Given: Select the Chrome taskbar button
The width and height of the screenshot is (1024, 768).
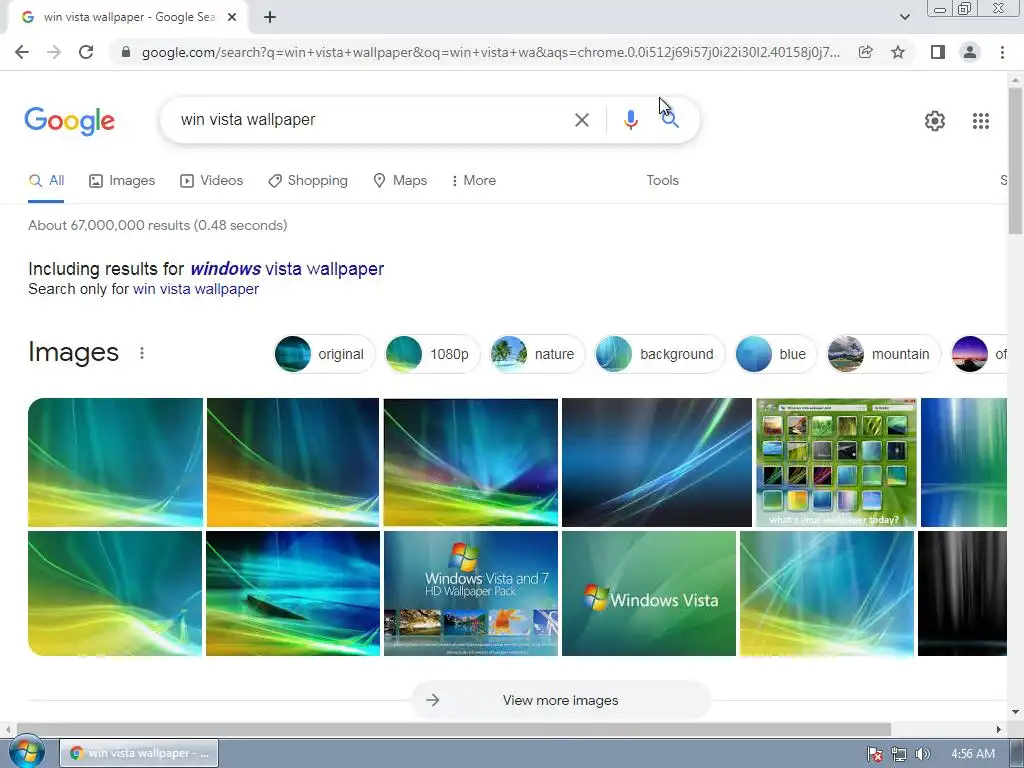Looking at the screenshot, I should pos(139,753).
